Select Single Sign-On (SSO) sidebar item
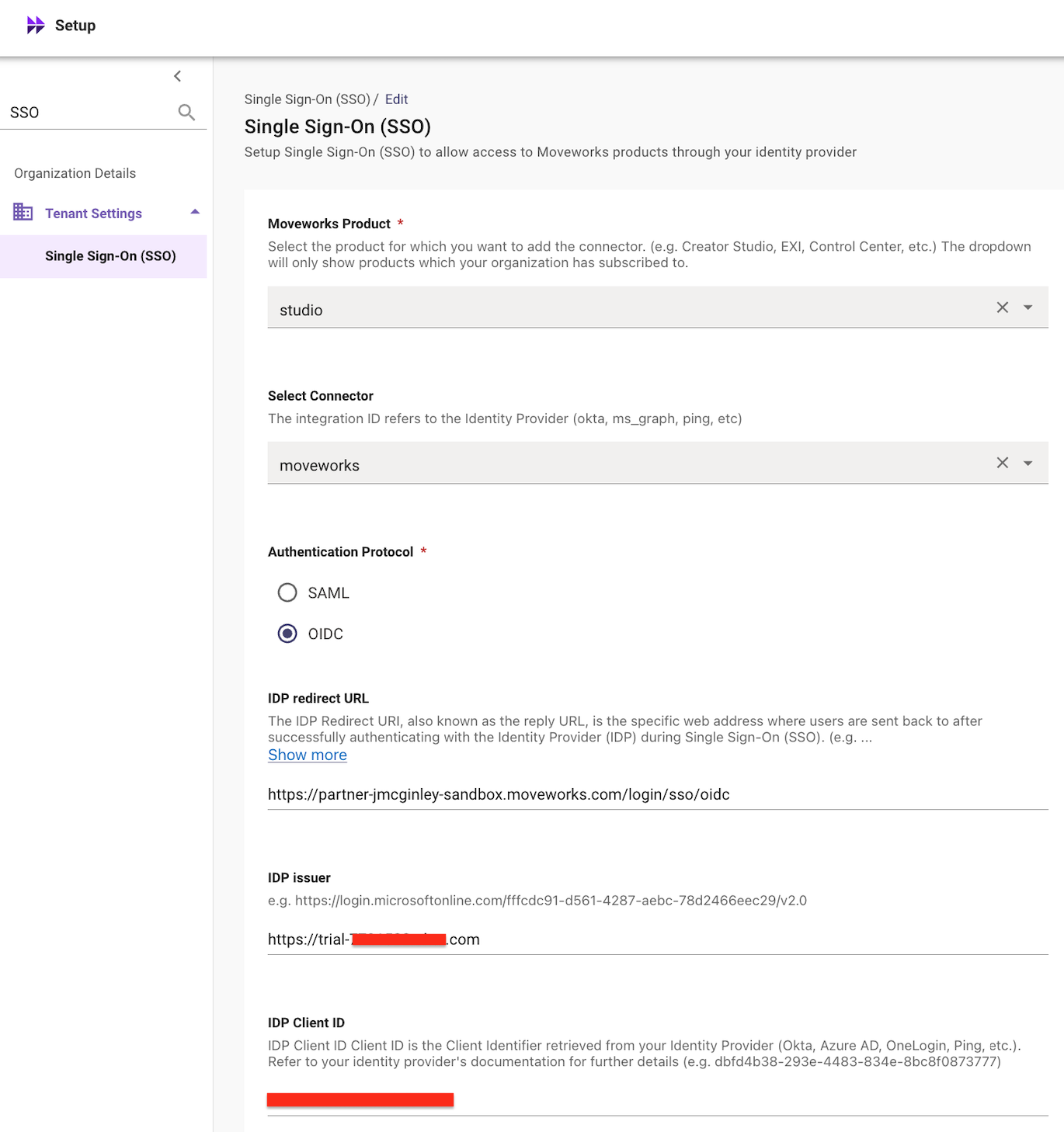1064x1132 pixels. pos(110,256)
